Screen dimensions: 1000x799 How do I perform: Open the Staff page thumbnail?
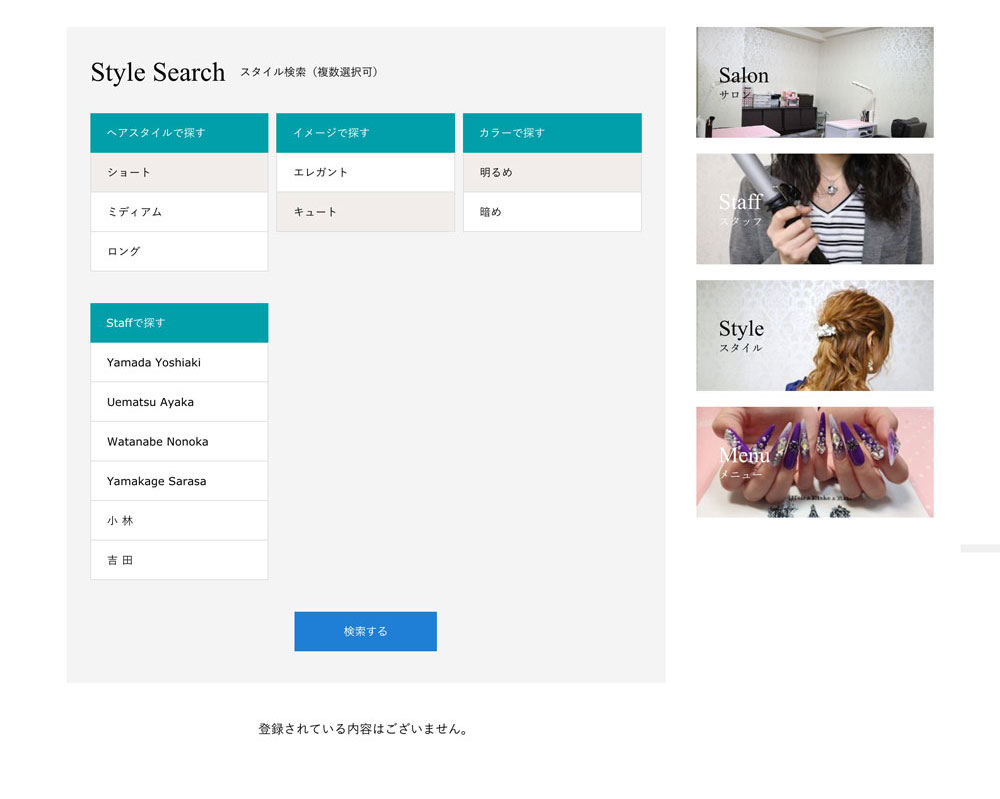[x=814, y=209]
